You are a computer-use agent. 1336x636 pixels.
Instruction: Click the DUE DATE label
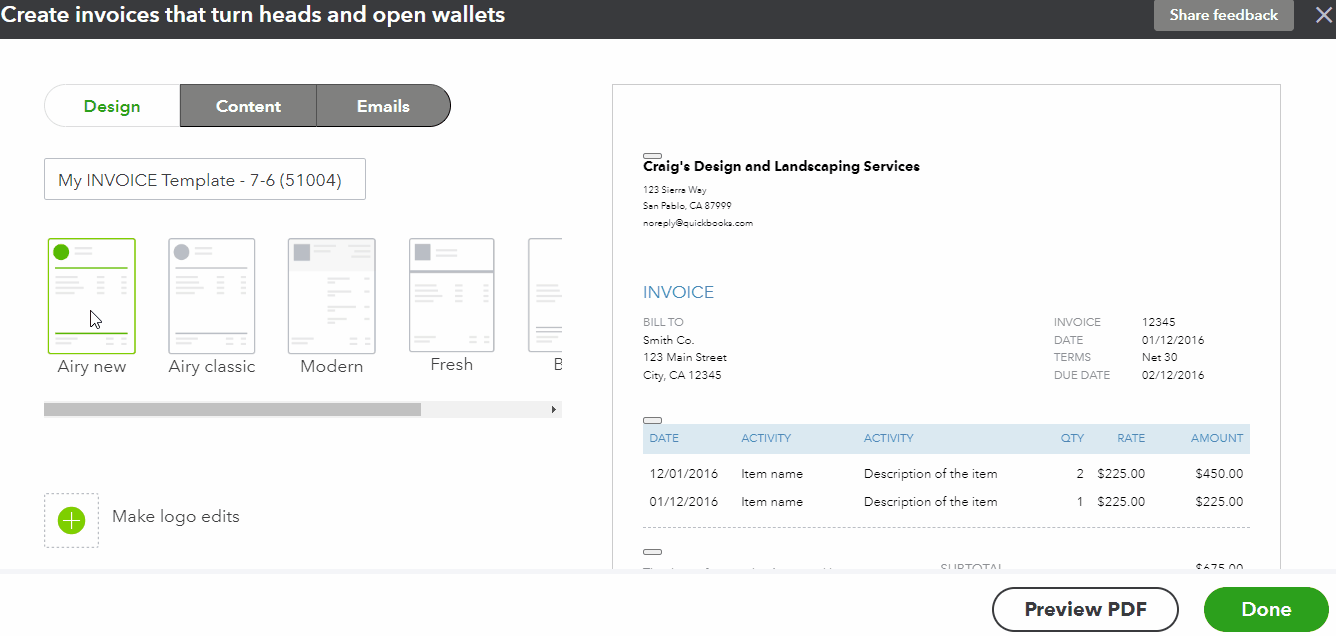coord(1082,376)
